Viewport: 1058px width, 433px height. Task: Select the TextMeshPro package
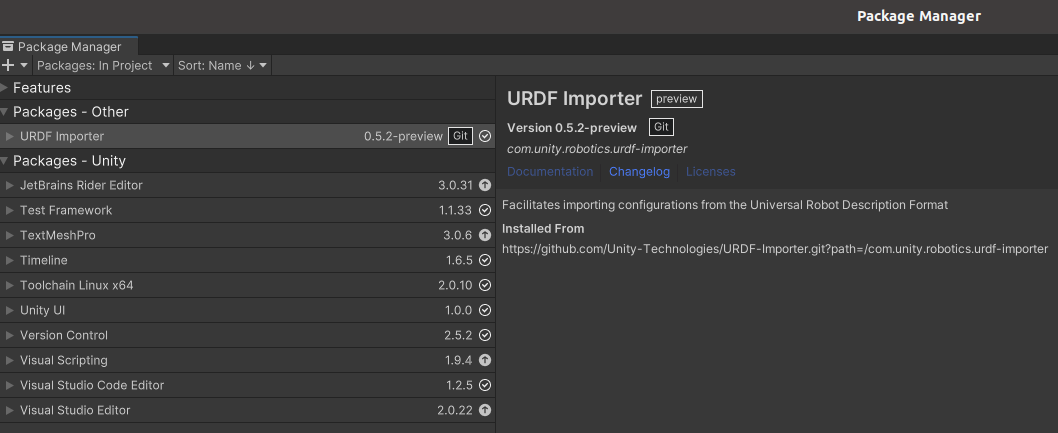pyautogui.click(x=248, y=235)
